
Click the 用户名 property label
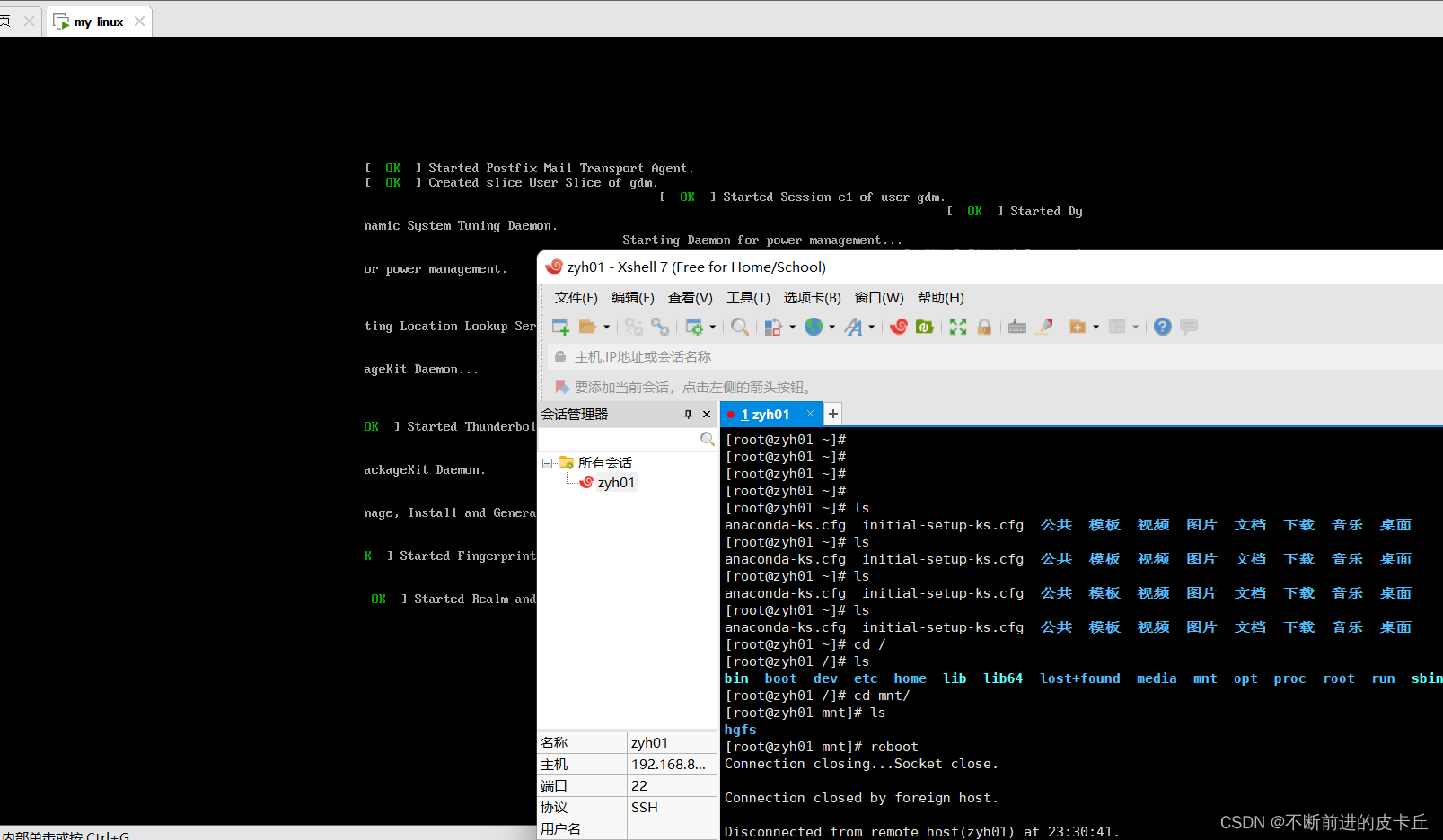click(560, 829)
